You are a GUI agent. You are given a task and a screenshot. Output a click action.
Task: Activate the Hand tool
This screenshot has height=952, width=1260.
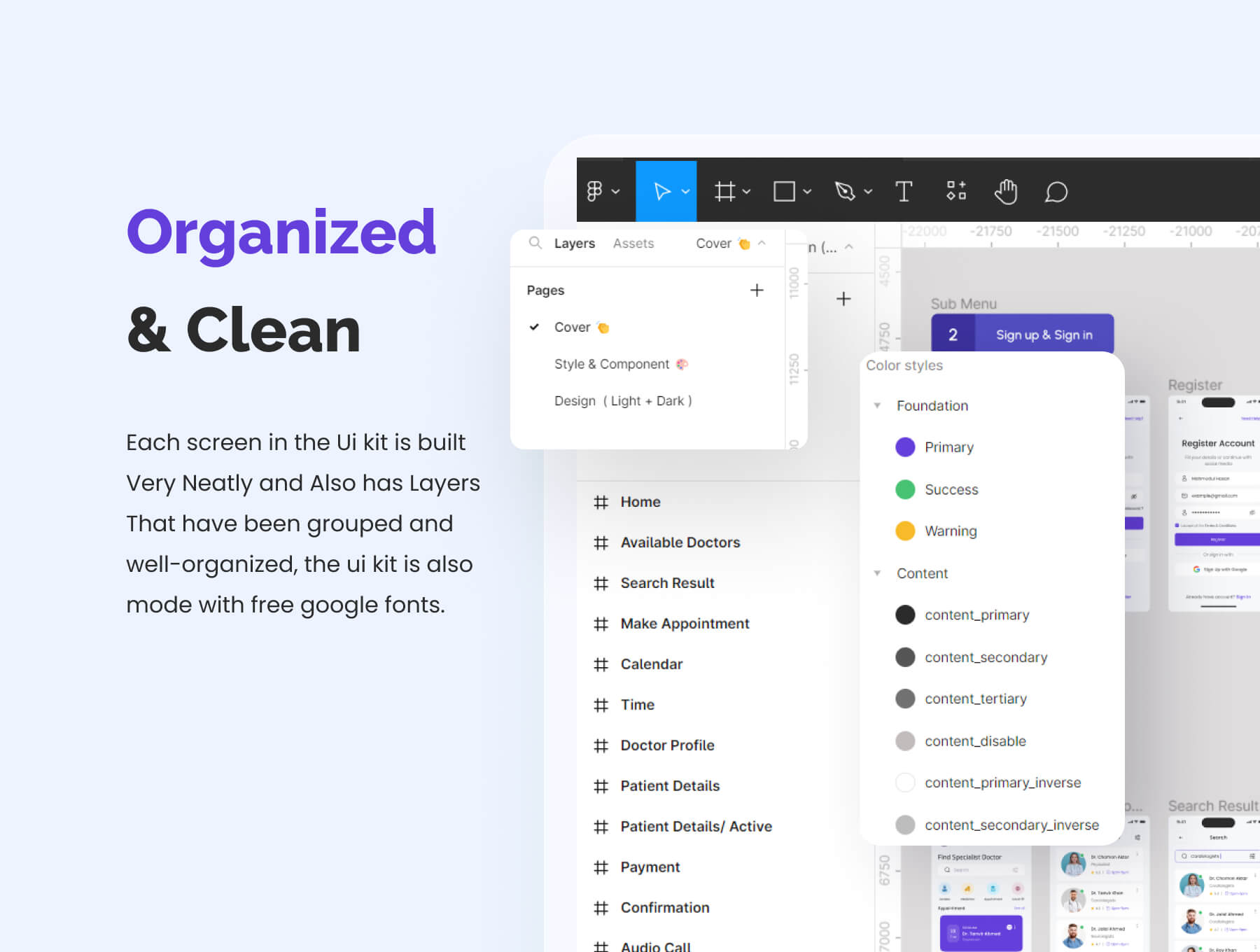click(1006, 191)
